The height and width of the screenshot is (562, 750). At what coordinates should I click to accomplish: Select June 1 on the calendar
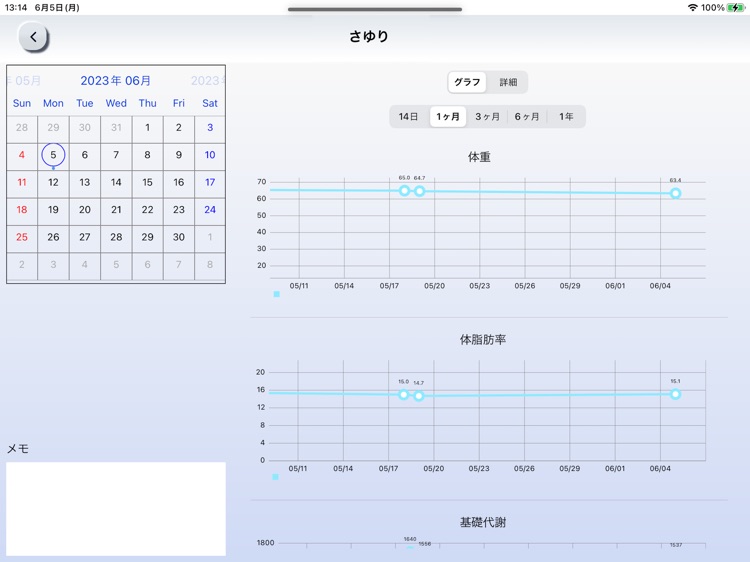(147, 128)
